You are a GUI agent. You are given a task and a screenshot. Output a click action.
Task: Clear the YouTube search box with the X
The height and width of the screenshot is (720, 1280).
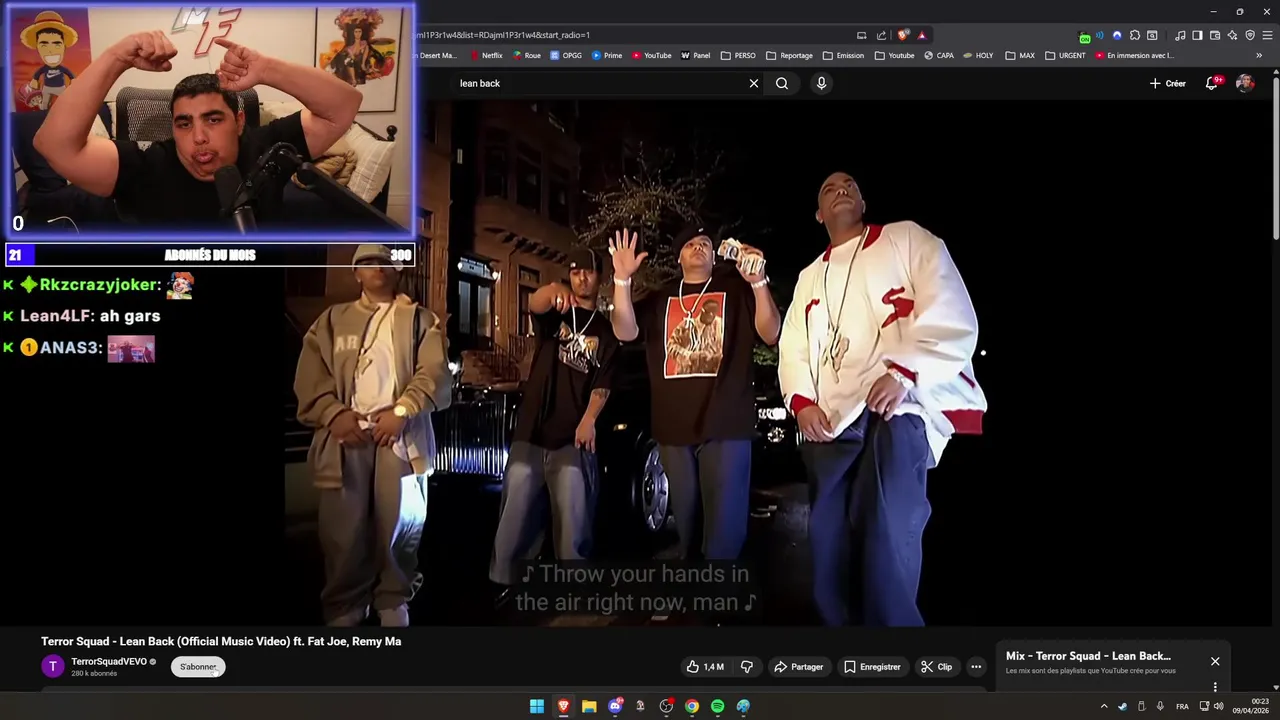click(754, 83)
